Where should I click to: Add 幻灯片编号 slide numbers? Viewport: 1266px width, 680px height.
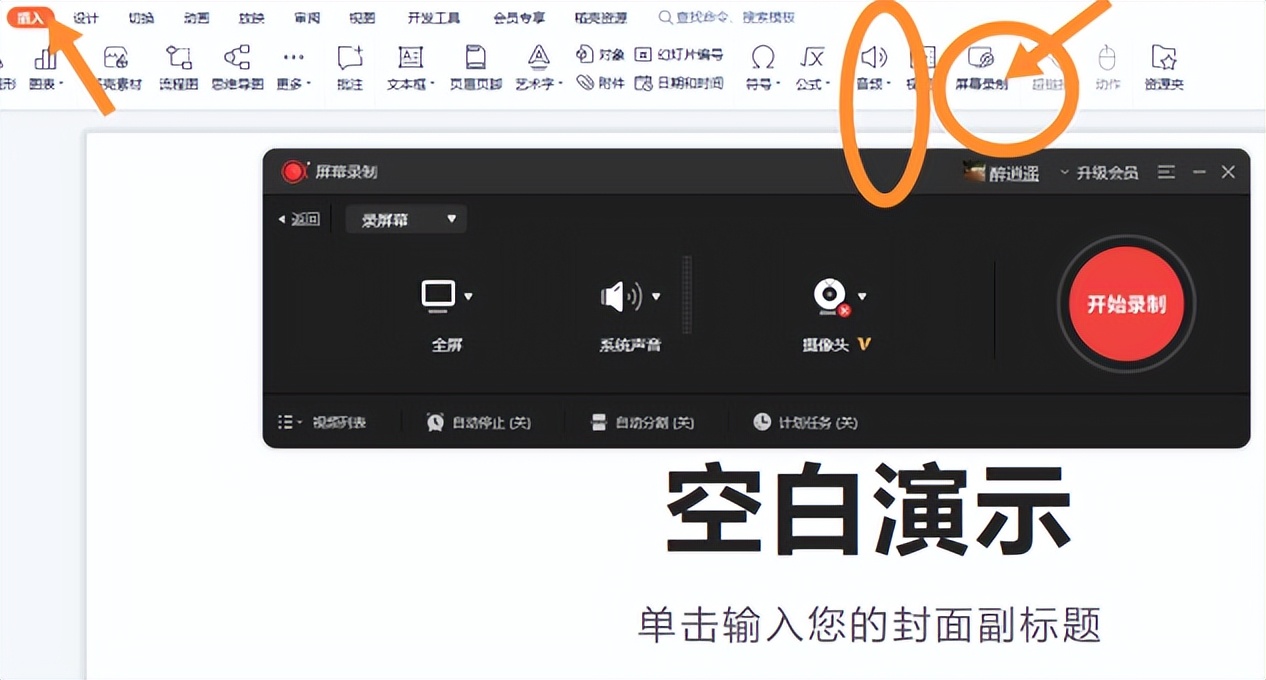pyautogui.click(x=690, y=55)
